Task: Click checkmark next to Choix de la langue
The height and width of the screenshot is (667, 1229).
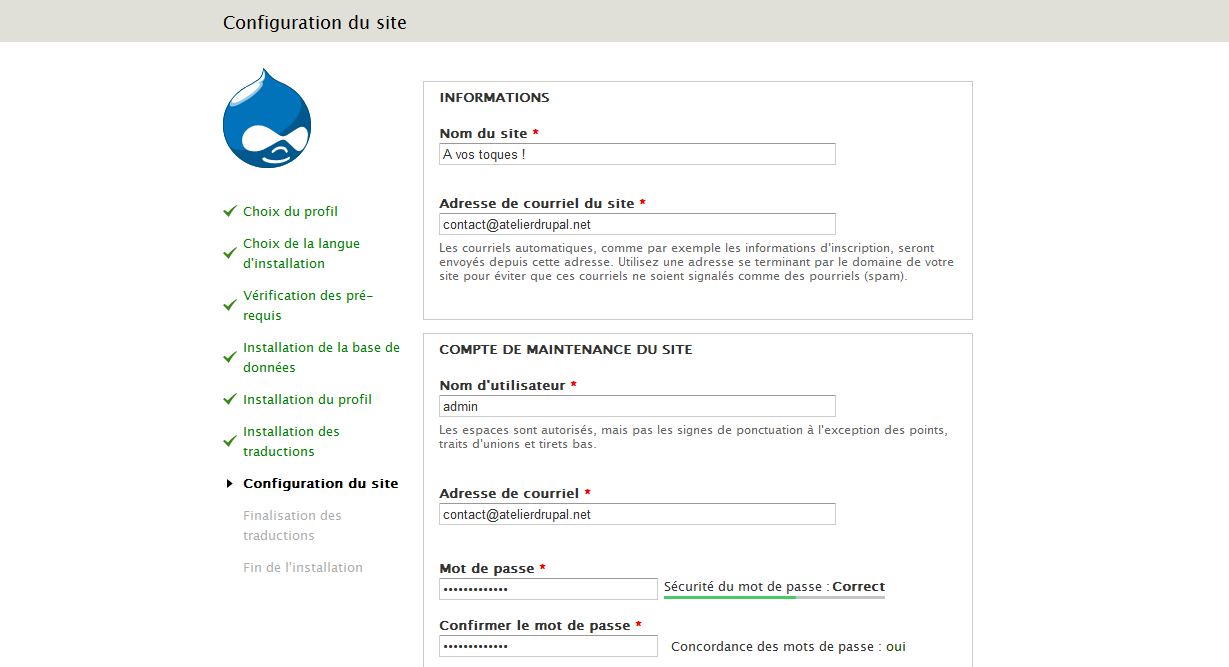Action: pos(229,254)
